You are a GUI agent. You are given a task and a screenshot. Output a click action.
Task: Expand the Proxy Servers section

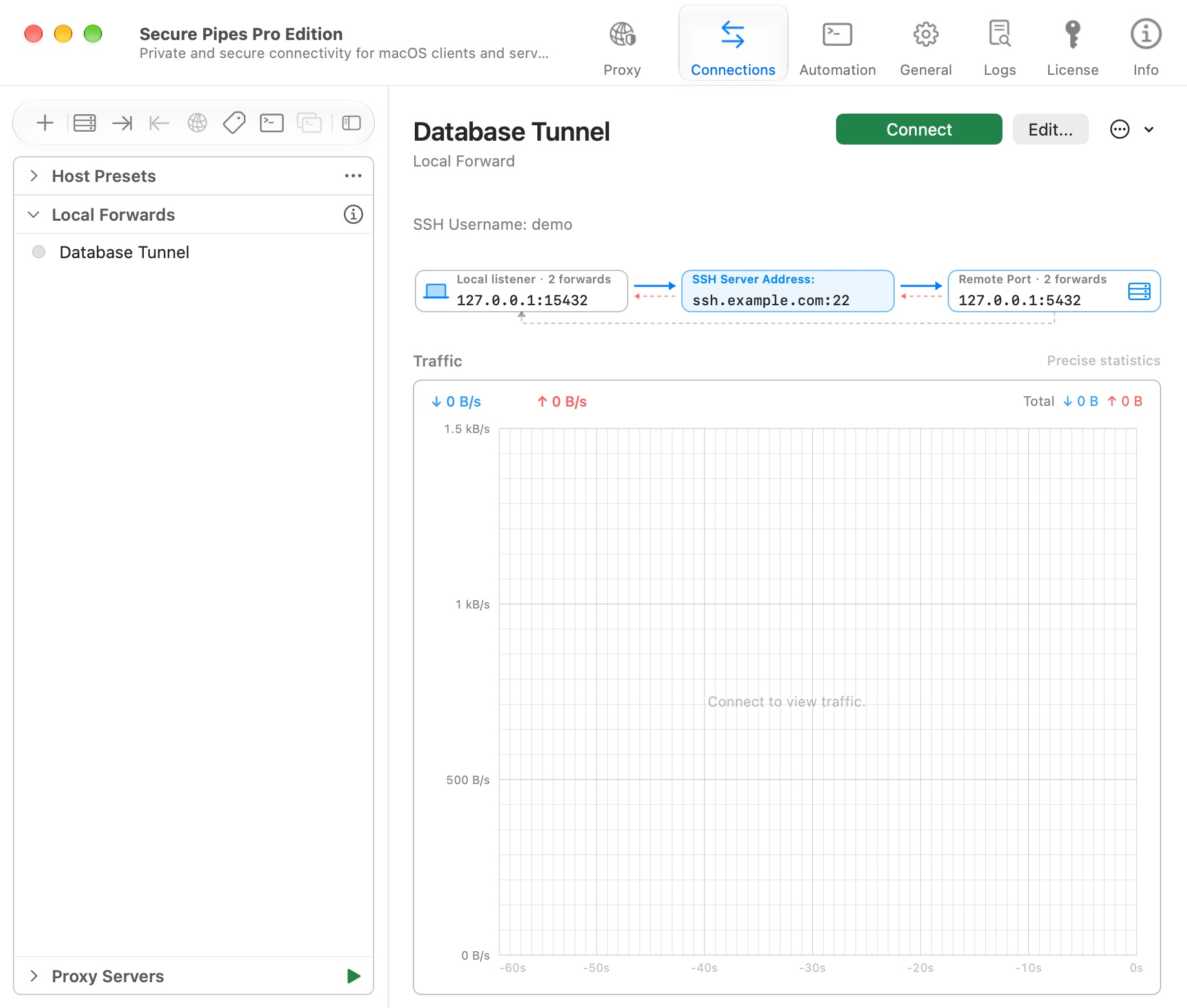34,976
